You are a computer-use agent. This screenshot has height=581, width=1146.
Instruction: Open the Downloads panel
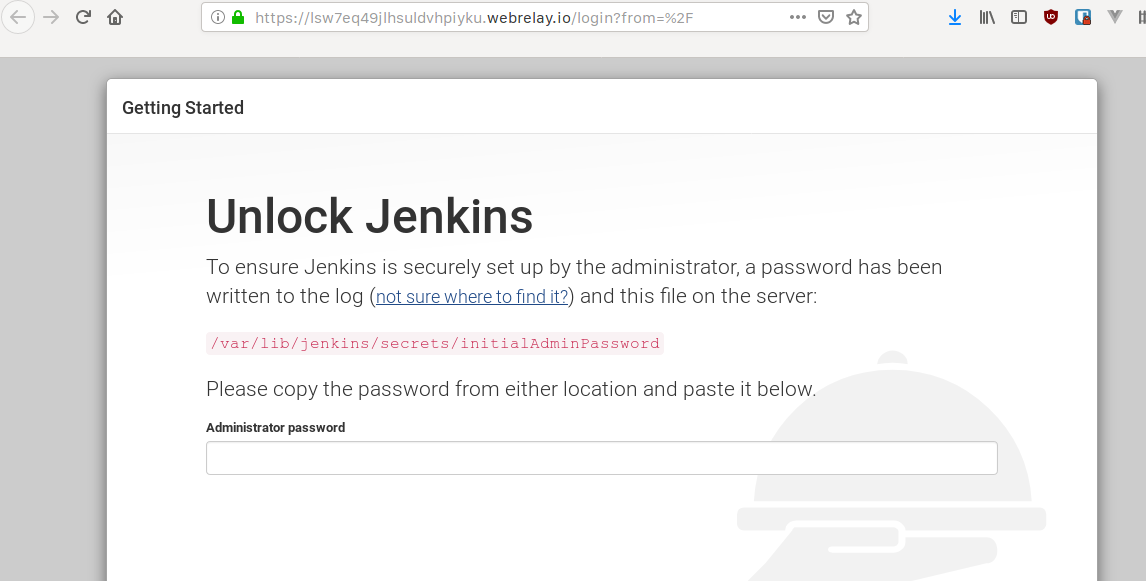[x=953, y=17]
